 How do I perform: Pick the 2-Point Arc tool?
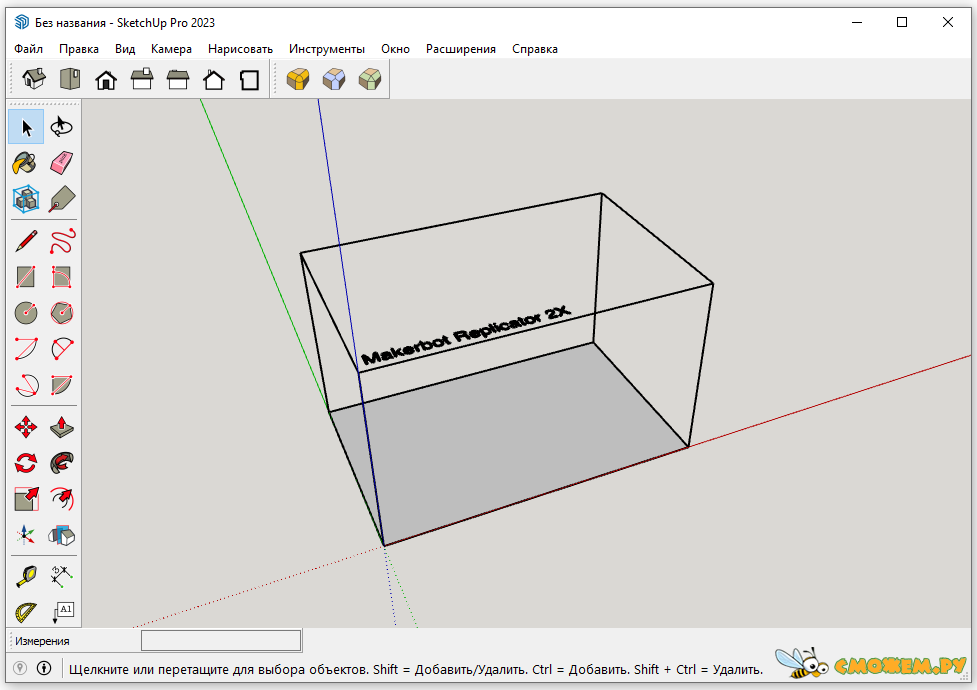(61, 349)
